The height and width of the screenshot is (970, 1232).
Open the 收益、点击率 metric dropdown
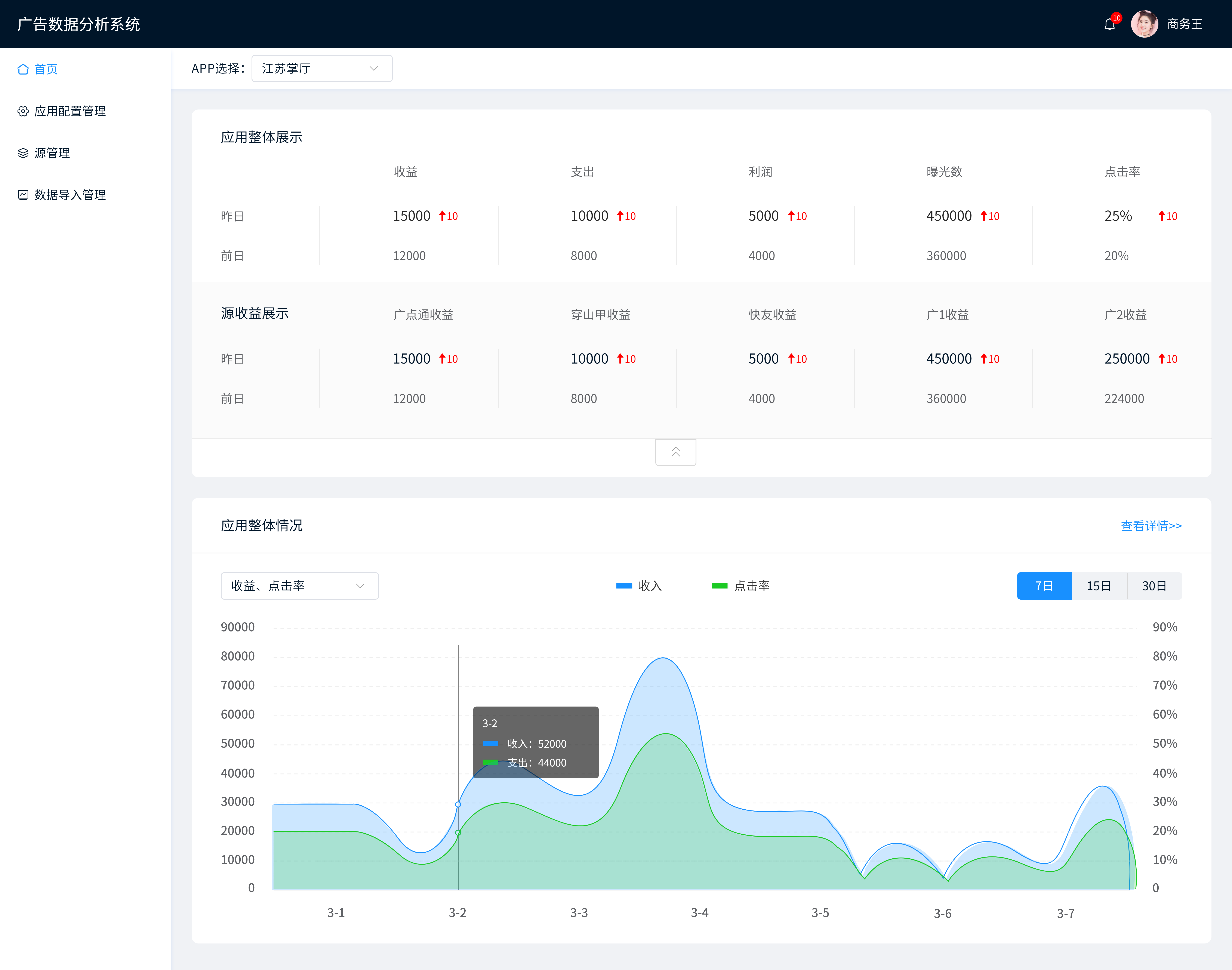(x=299, y=586)
